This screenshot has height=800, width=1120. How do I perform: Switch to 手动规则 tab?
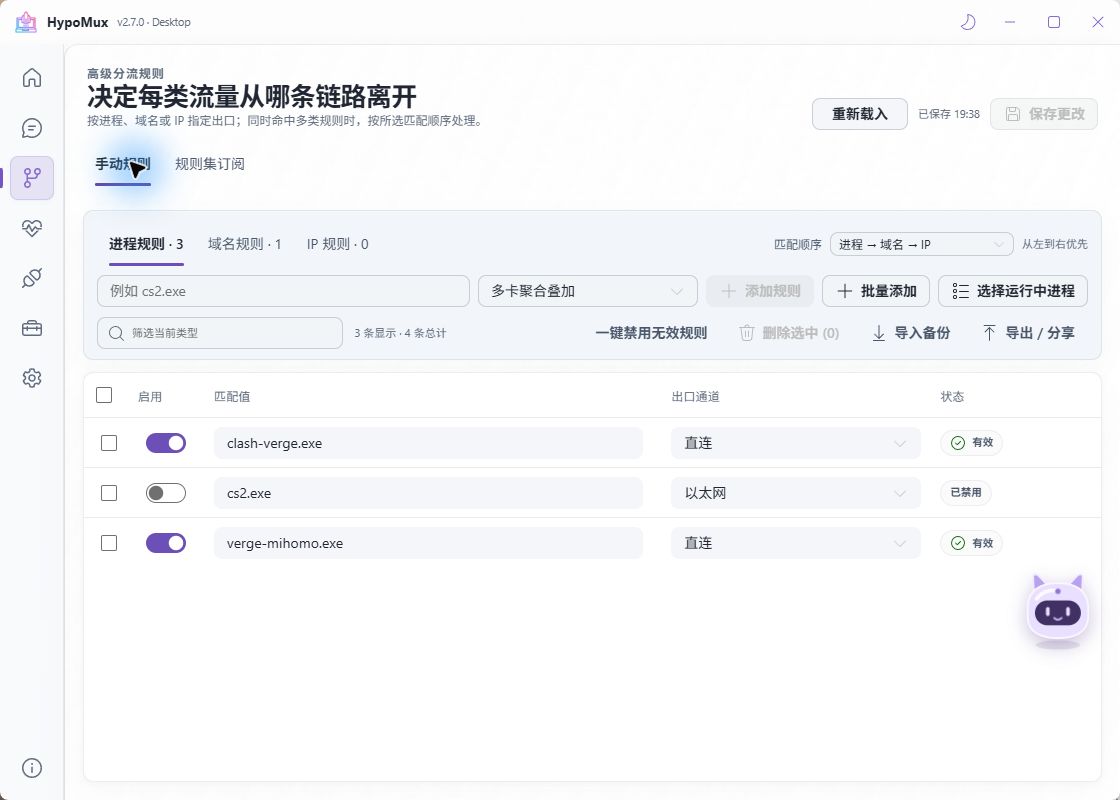[123, 164]
